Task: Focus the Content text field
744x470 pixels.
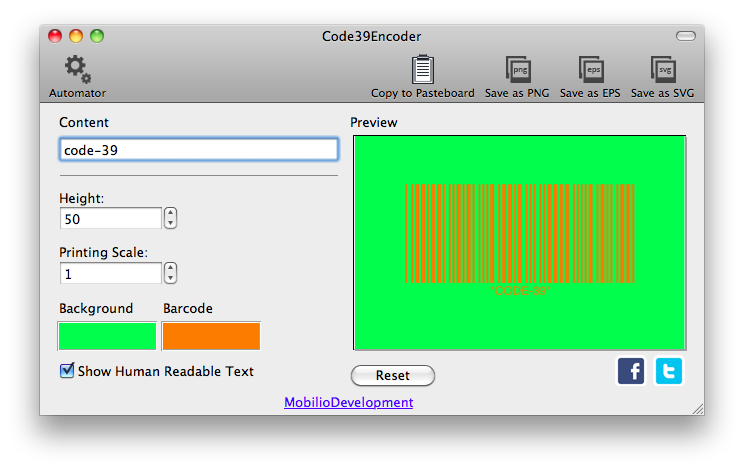Action: (199, 150)
